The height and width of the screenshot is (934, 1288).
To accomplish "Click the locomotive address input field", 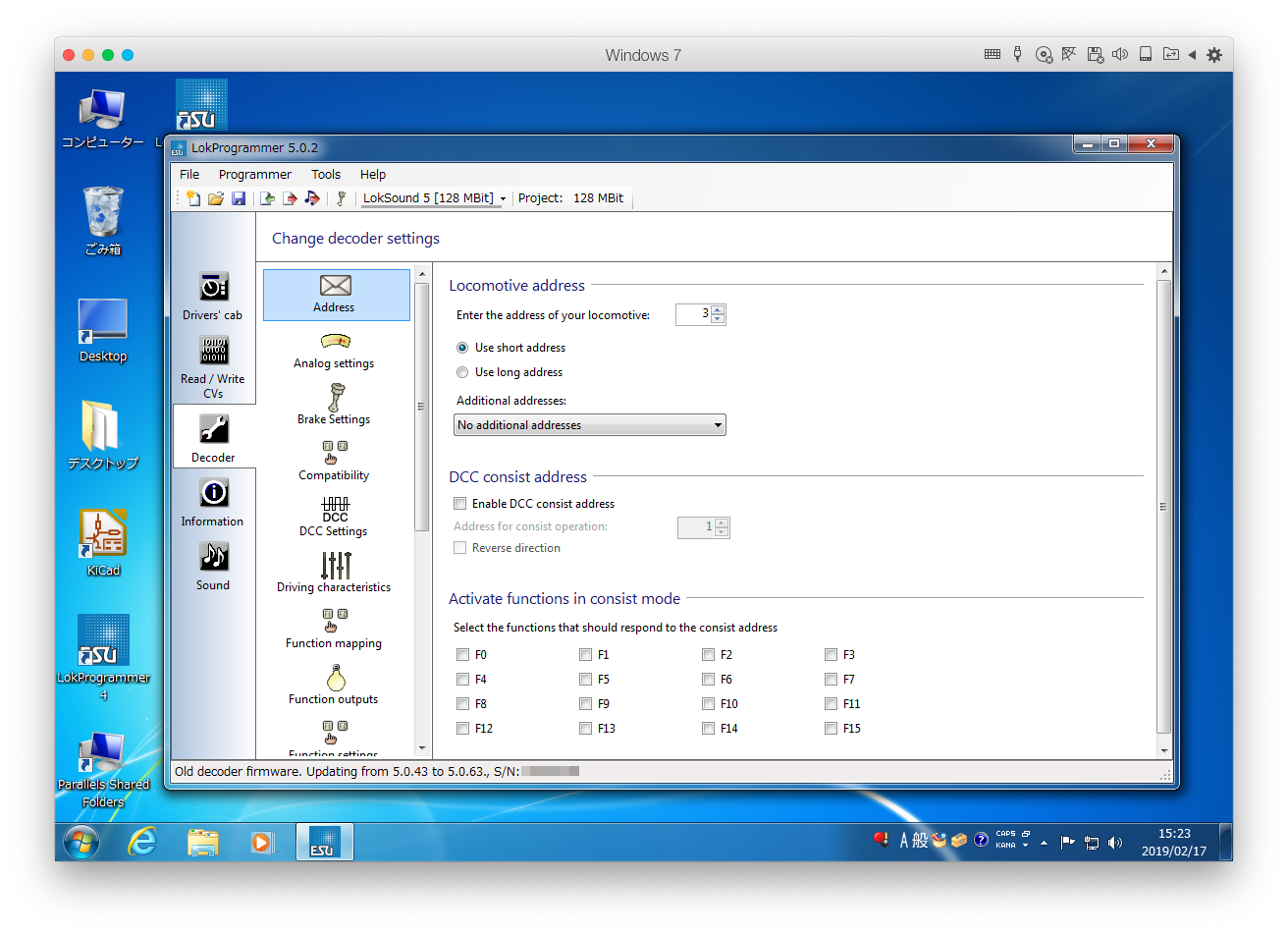I will pos(694,314).
